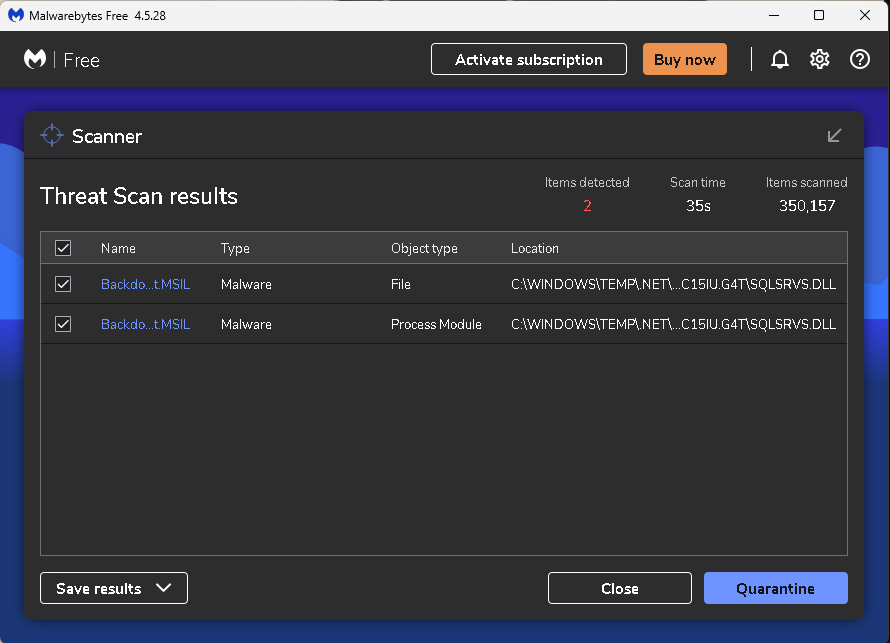Toggle the select-all checkbox in header
Screen dimensions: 890x643
tap(63, 248)
